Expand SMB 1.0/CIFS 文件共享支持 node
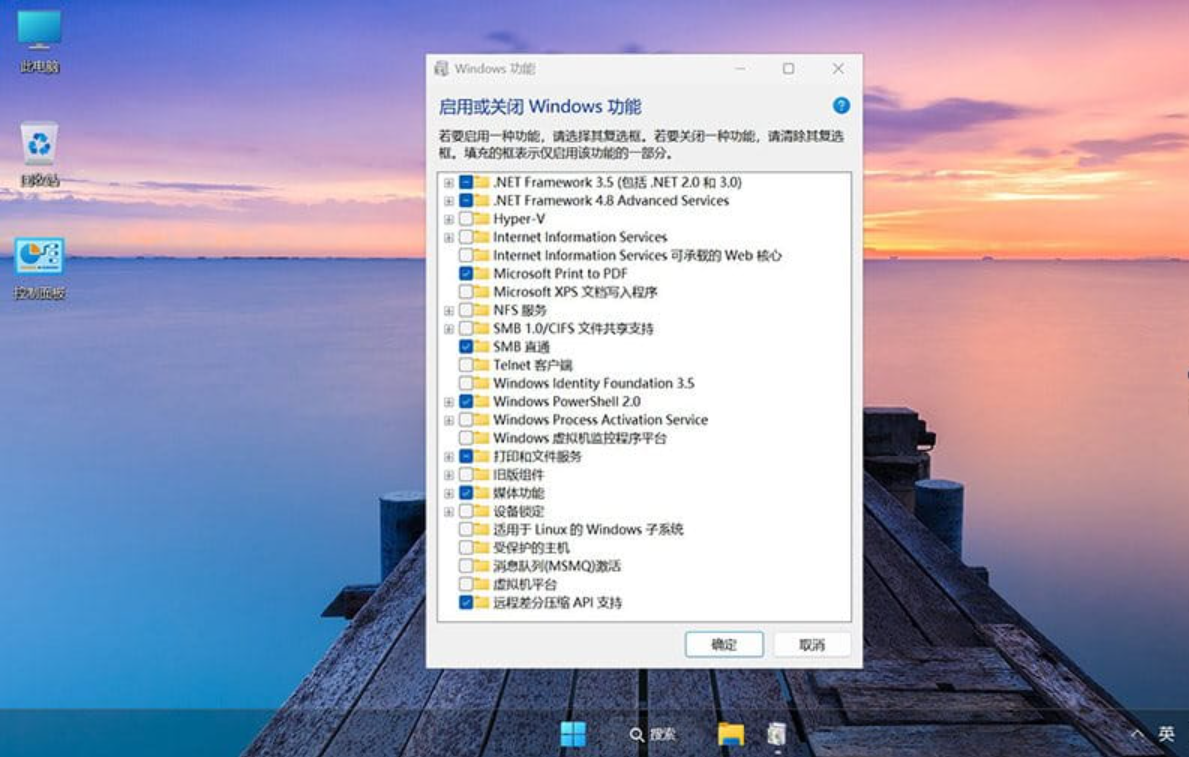This screenshot has width=1189, height=757. (x=449, y=329)
